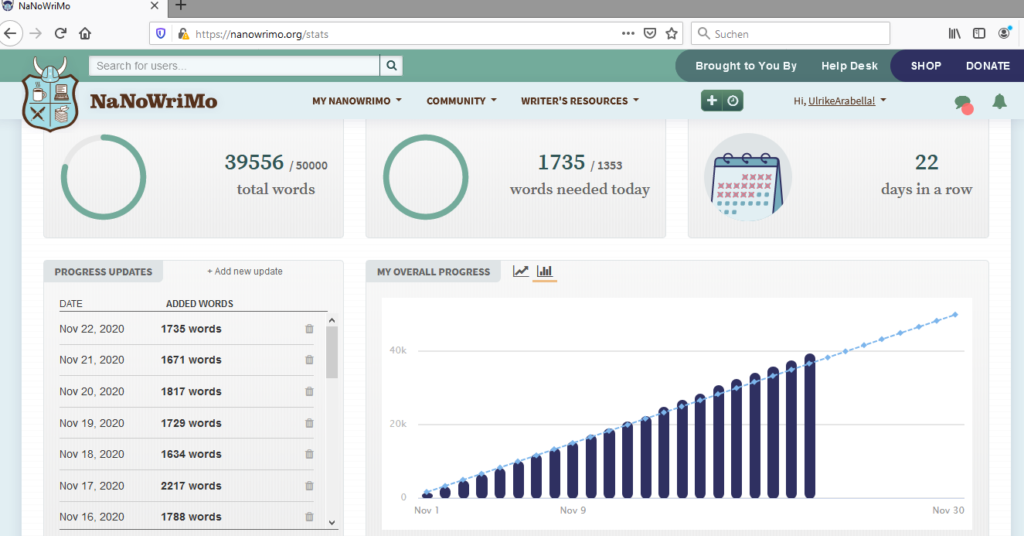This screenshot has width=1024, height=536.
Task: Open the Brought to You By link
Action: coord(746,66)
